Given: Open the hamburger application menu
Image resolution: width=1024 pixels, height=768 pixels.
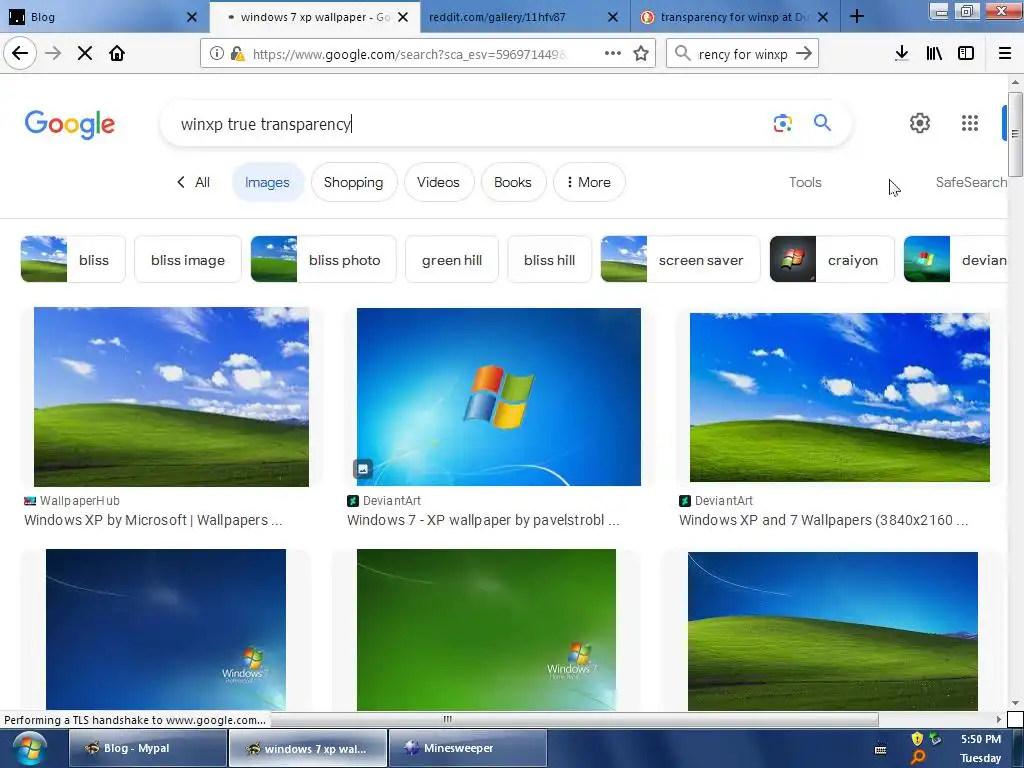Looking at the screenshot, I should (1004, 54).
